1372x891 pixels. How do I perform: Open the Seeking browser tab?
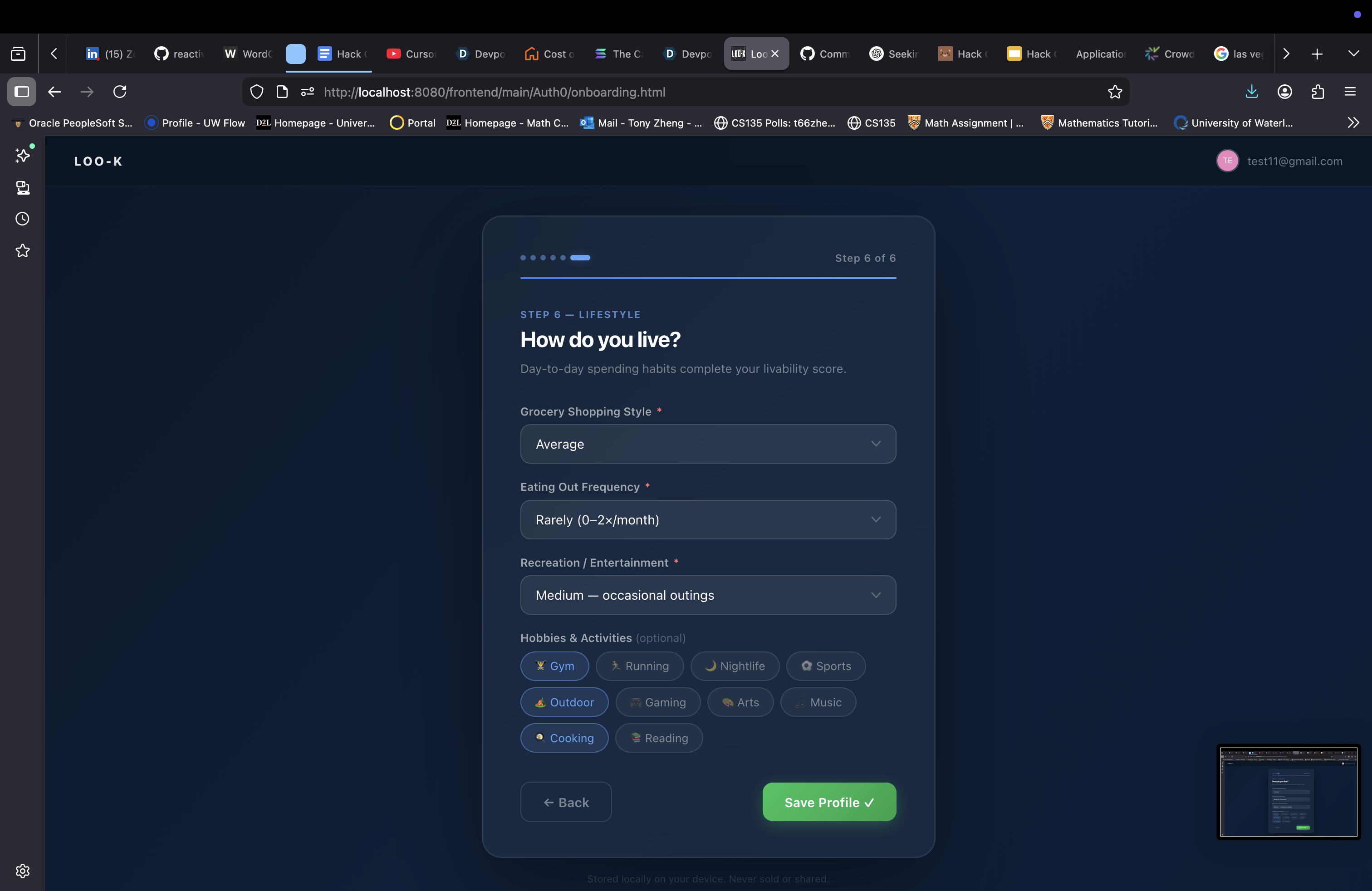coord(893,54)
